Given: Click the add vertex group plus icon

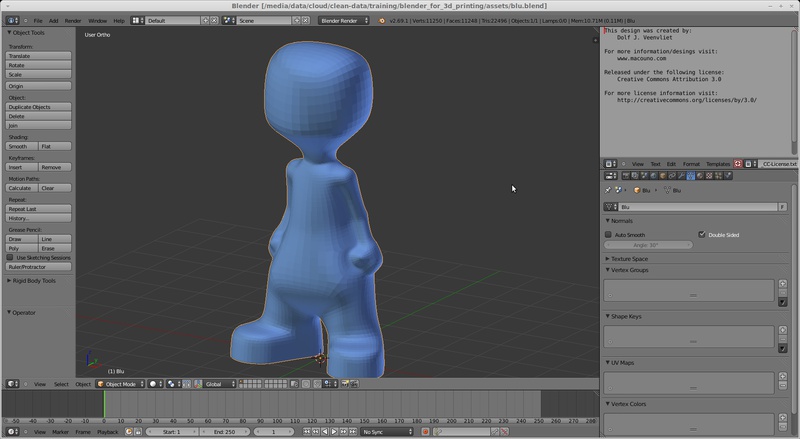Looking at the screenshot, I should click(783, 285).
